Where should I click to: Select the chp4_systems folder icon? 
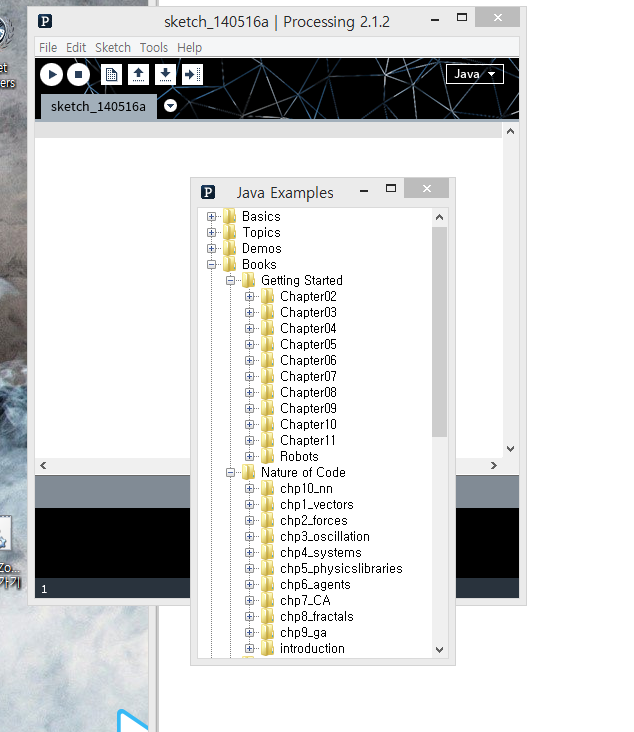coord(268,552)
